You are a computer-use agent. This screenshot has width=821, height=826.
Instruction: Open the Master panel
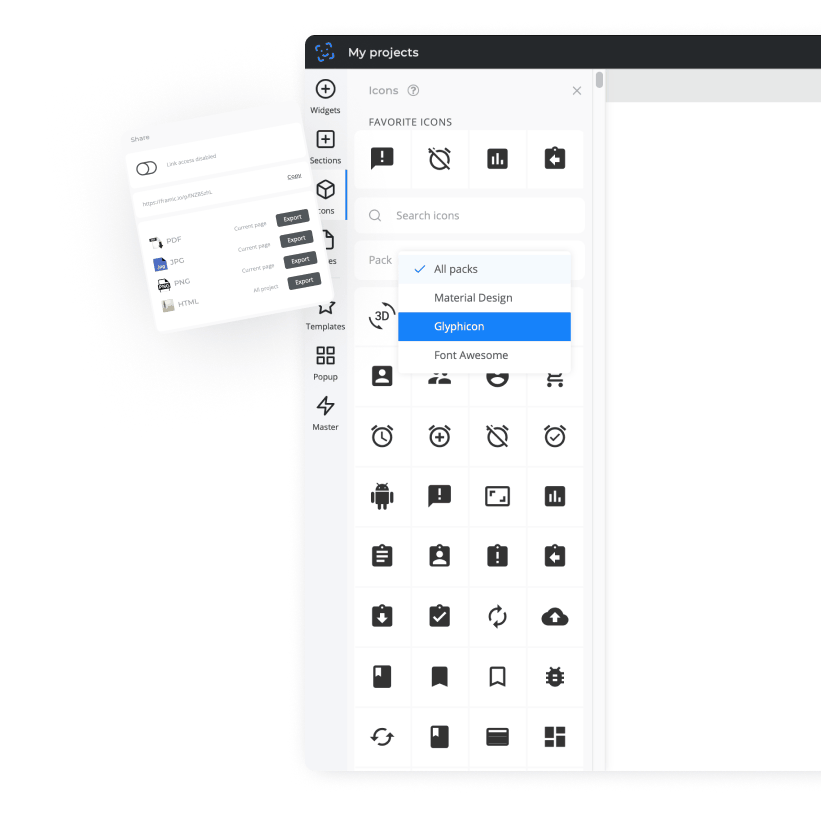(325, 413)
